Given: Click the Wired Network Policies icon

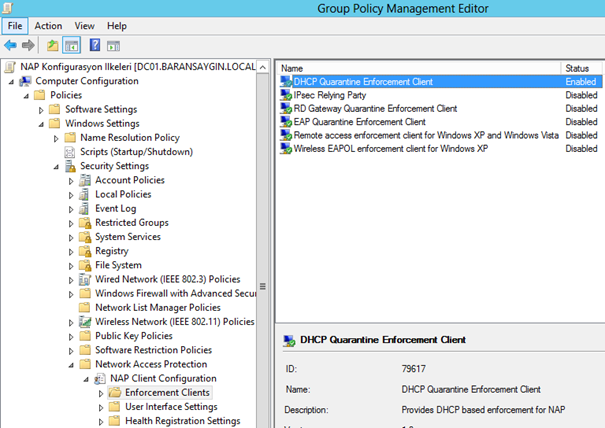Looking at the screenshot, I should tap(85, 279).
